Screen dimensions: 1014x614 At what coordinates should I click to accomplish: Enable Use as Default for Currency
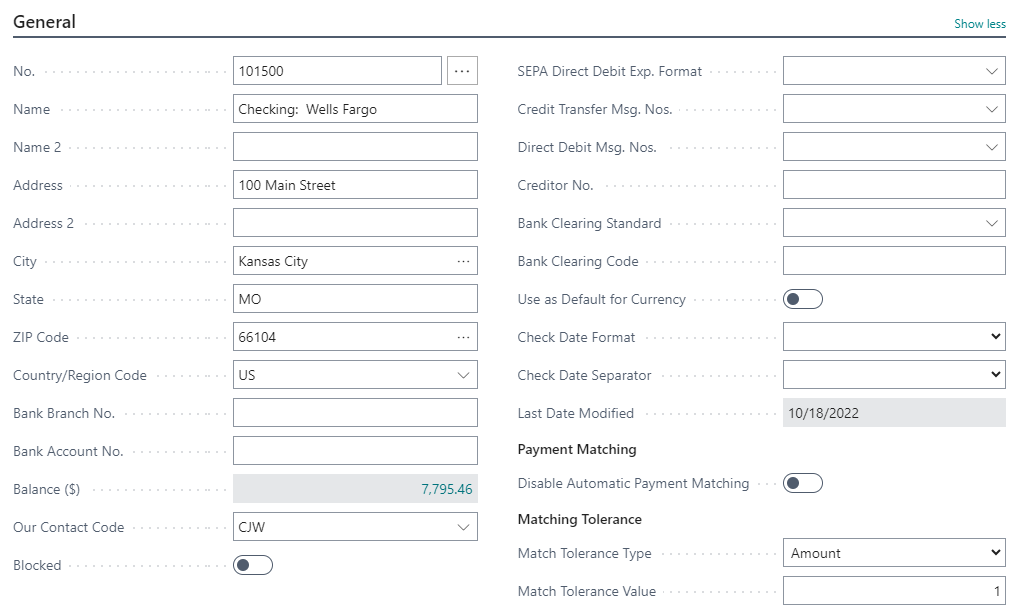coord(803,299)
